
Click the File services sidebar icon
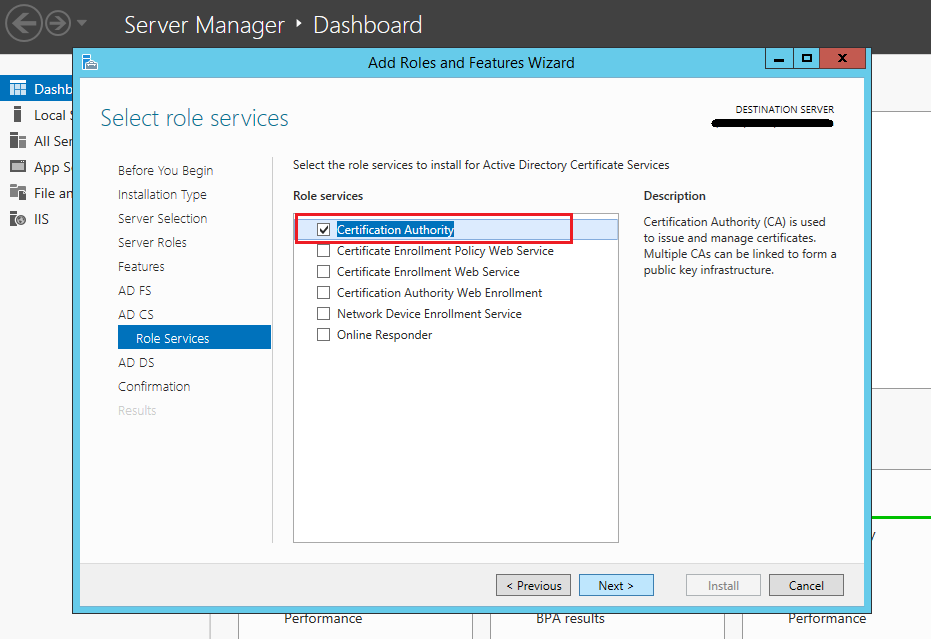(x=18, y=193)
